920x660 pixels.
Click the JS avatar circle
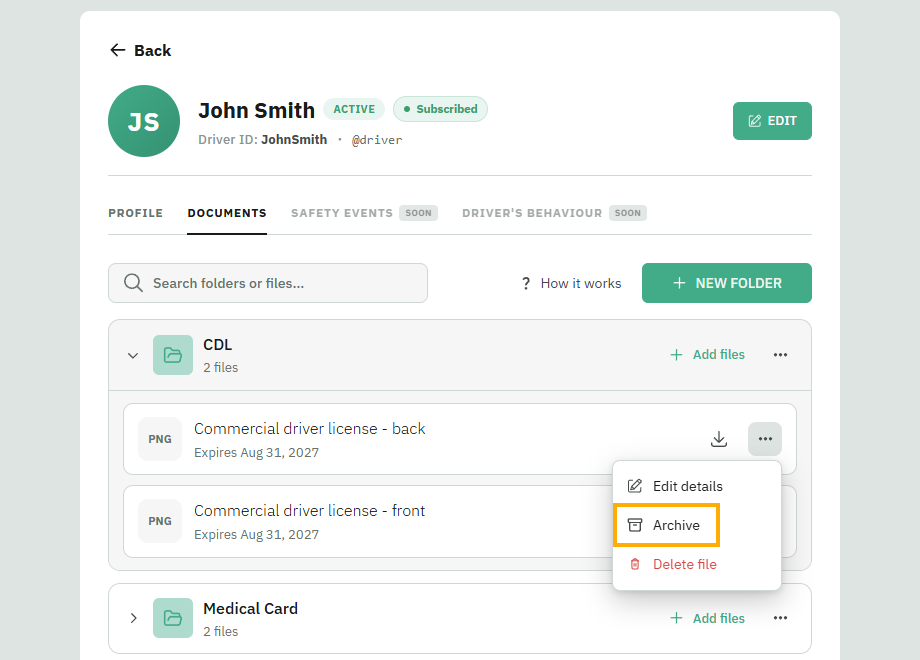[x=144, y=121]
